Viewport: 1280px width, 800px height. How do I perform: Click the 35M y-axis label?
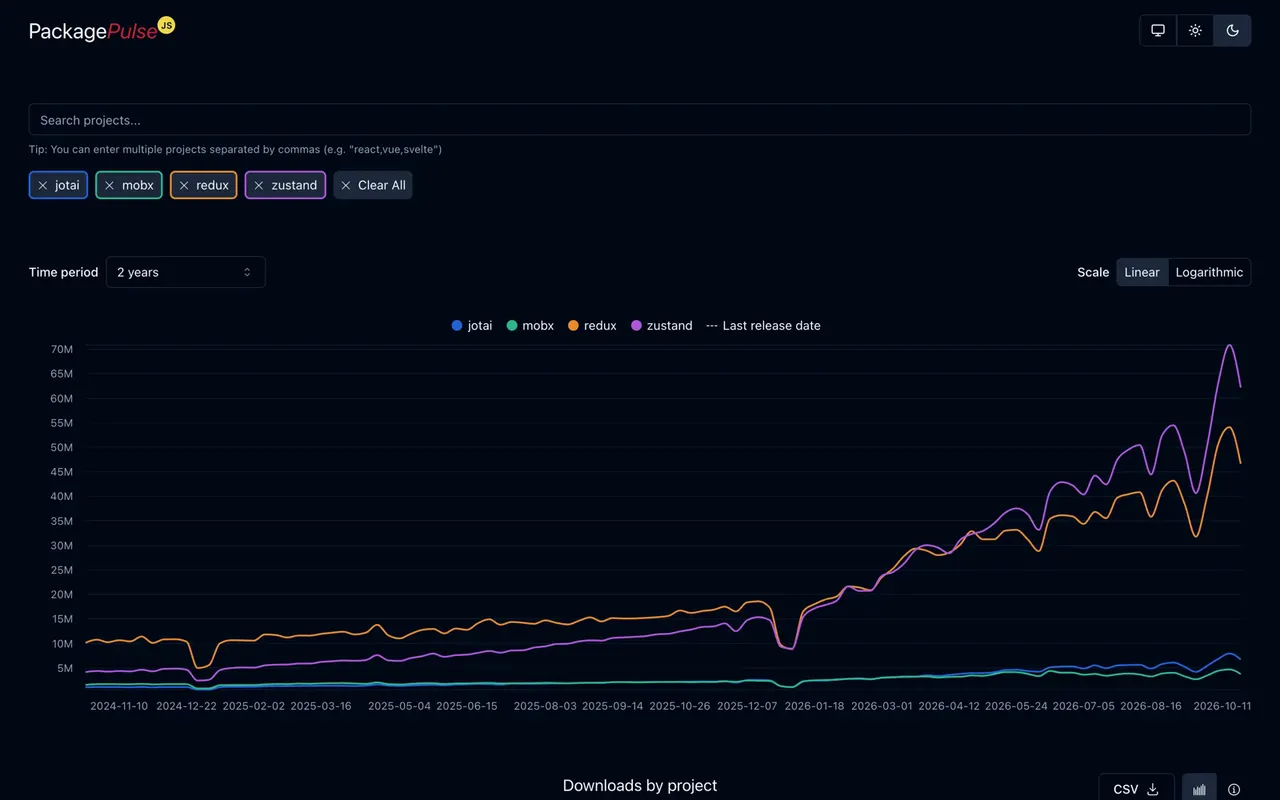pyautogui.click(x=61, y=521)
